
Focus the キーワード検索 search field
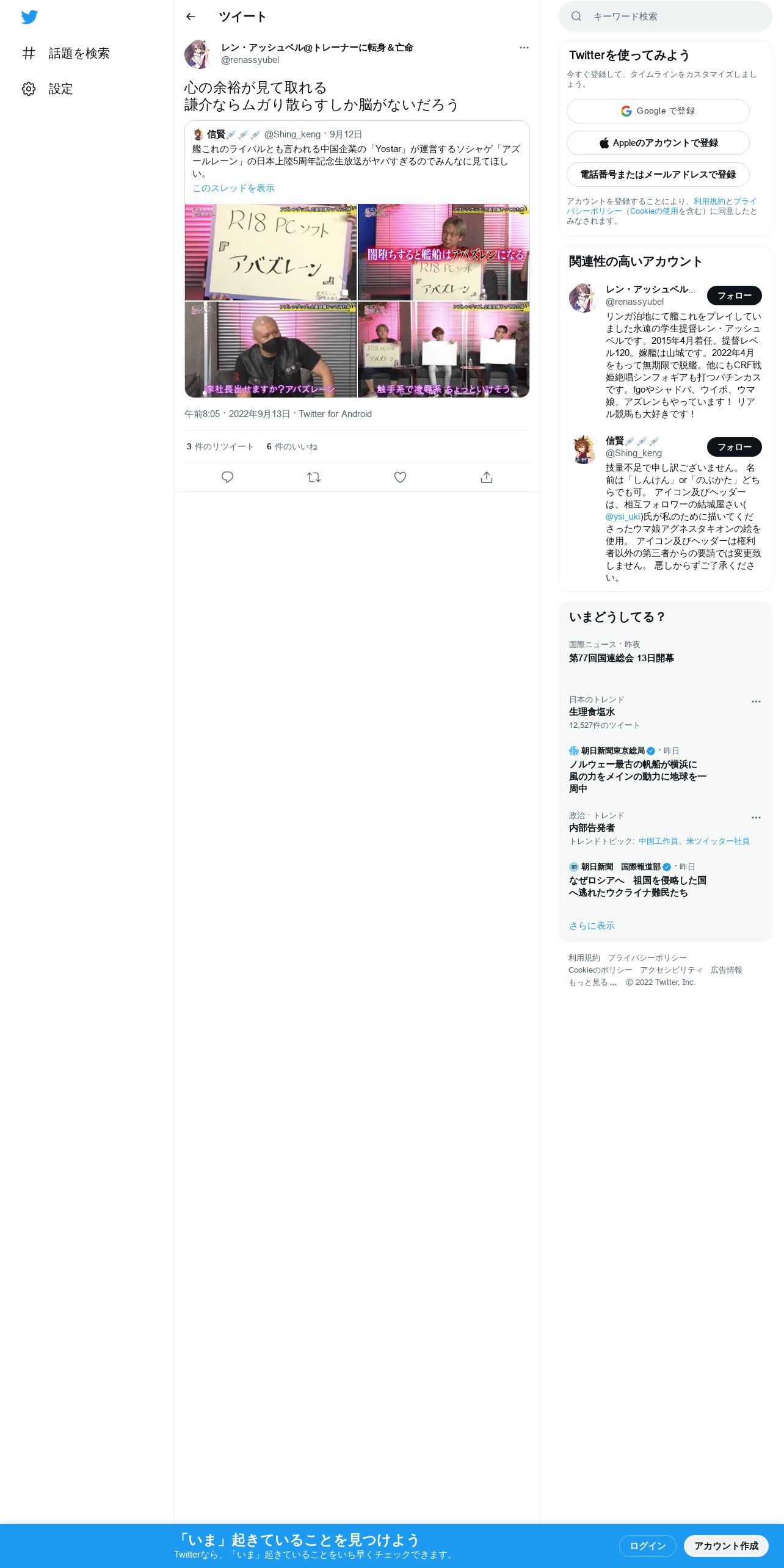(666, 16)
